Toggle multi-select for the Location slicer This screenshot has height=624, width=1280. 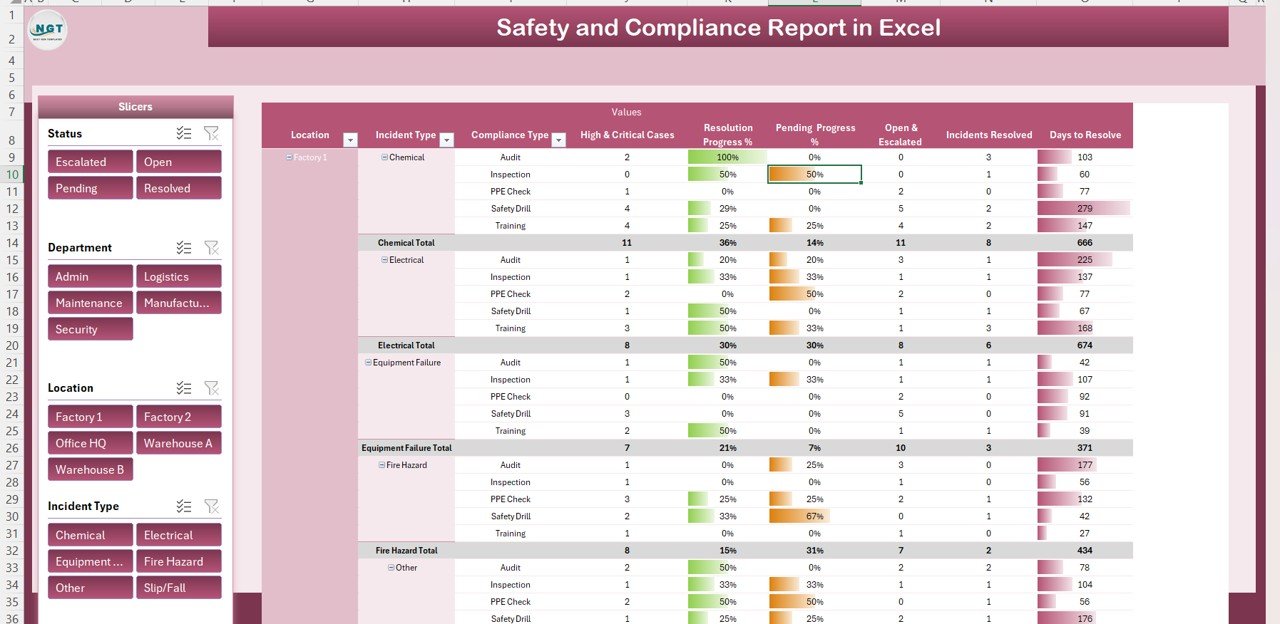pos(184,388)
